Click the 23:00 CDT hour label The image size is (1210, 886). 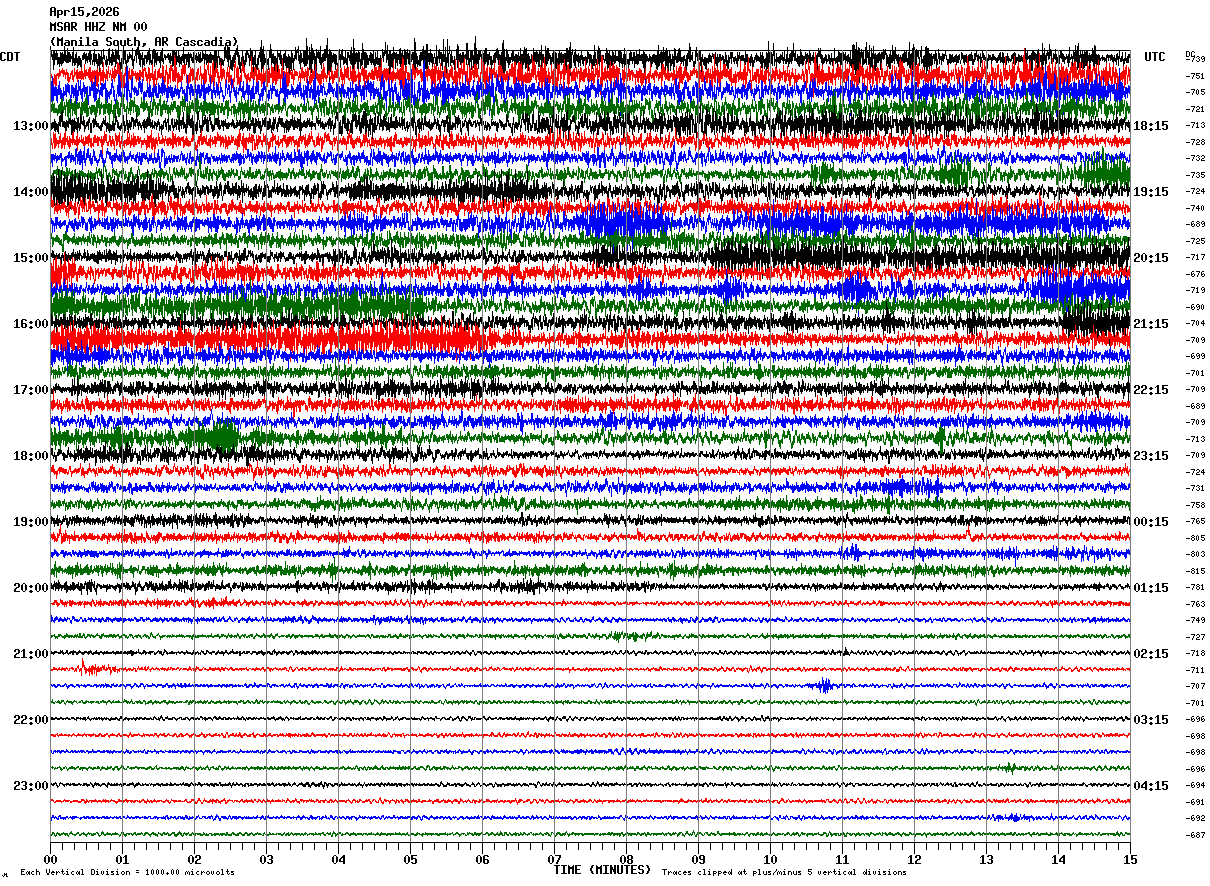click(31, 785)
